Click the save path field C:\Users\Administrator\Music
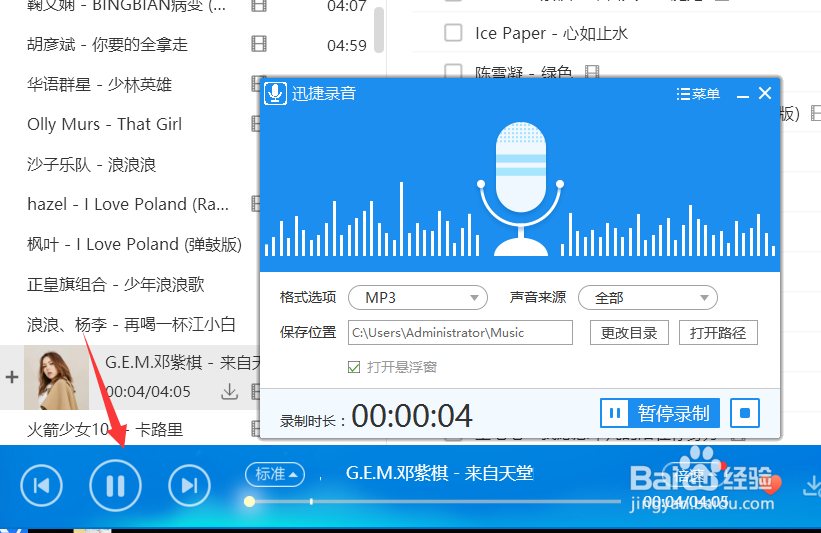This screenshot has height=533, width=821. (460, 332)
